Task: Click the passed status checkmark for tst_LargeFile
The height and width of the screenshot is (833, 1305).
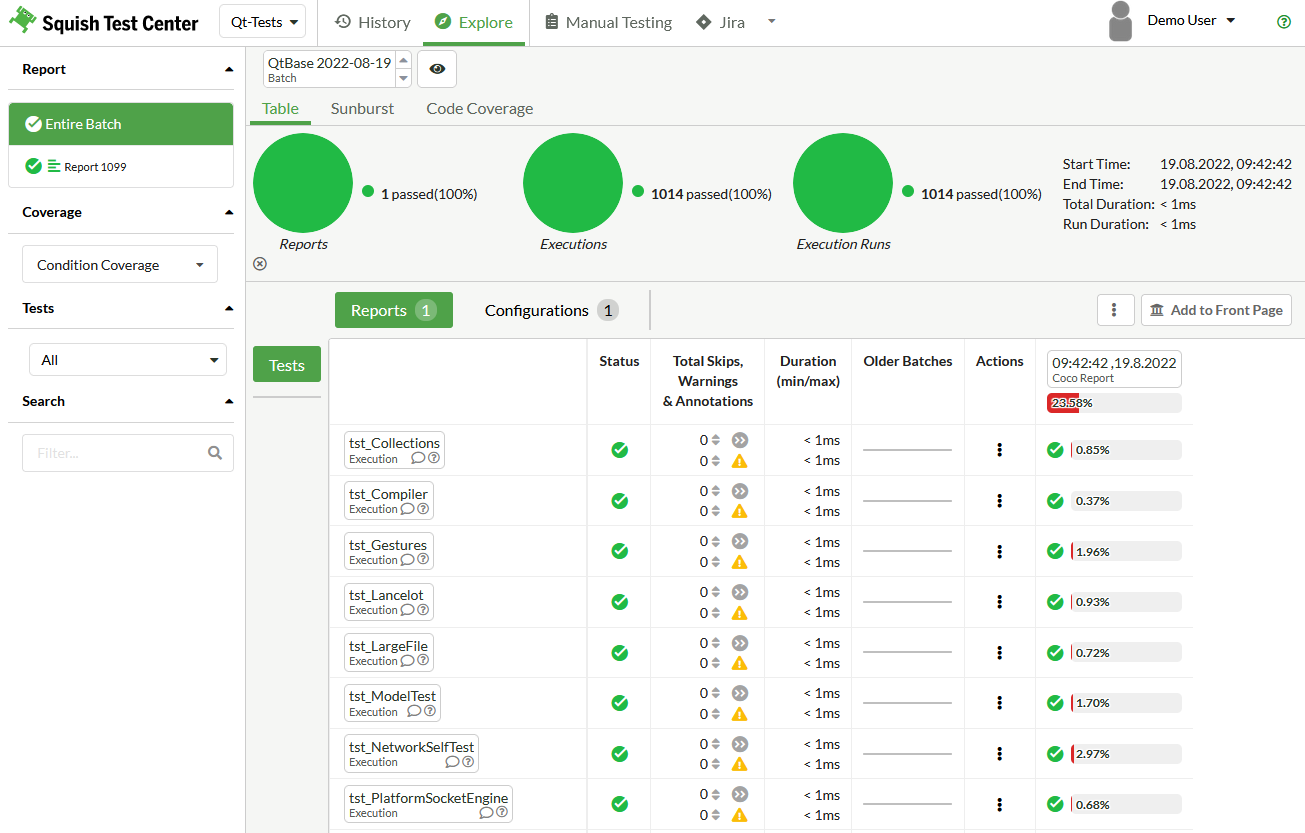Action: pos(619,653)
